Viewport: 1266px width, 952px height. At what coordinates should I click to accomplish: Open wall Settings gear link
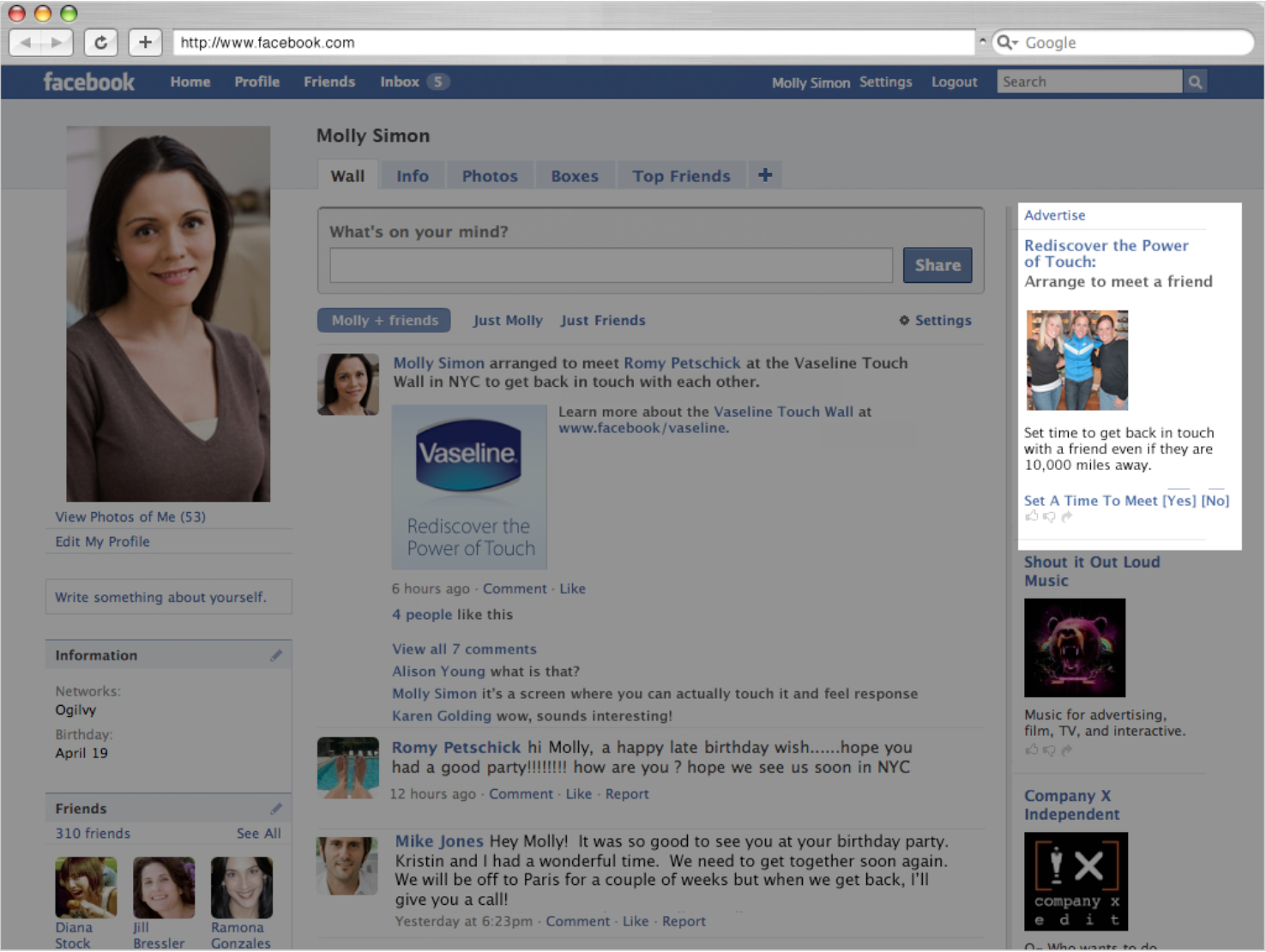coord(935,320)
